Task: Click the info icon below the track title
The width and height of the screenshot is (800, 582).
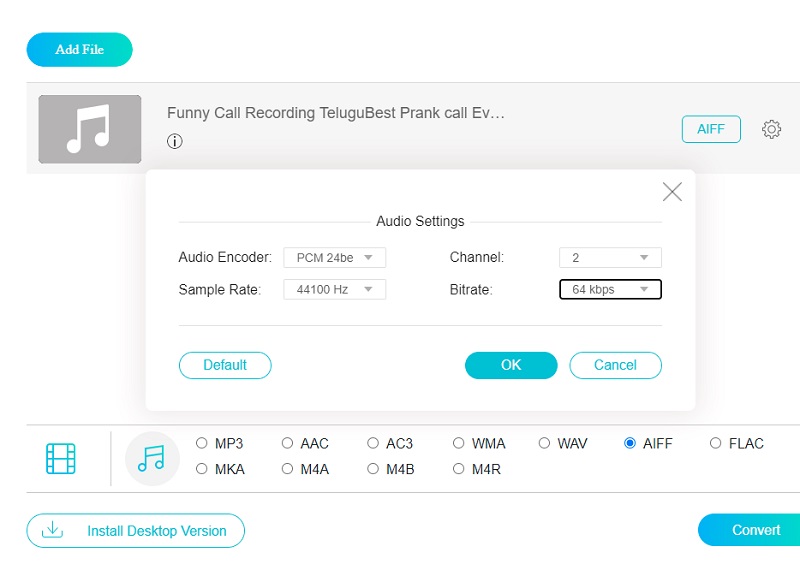Action: (175, 141)
